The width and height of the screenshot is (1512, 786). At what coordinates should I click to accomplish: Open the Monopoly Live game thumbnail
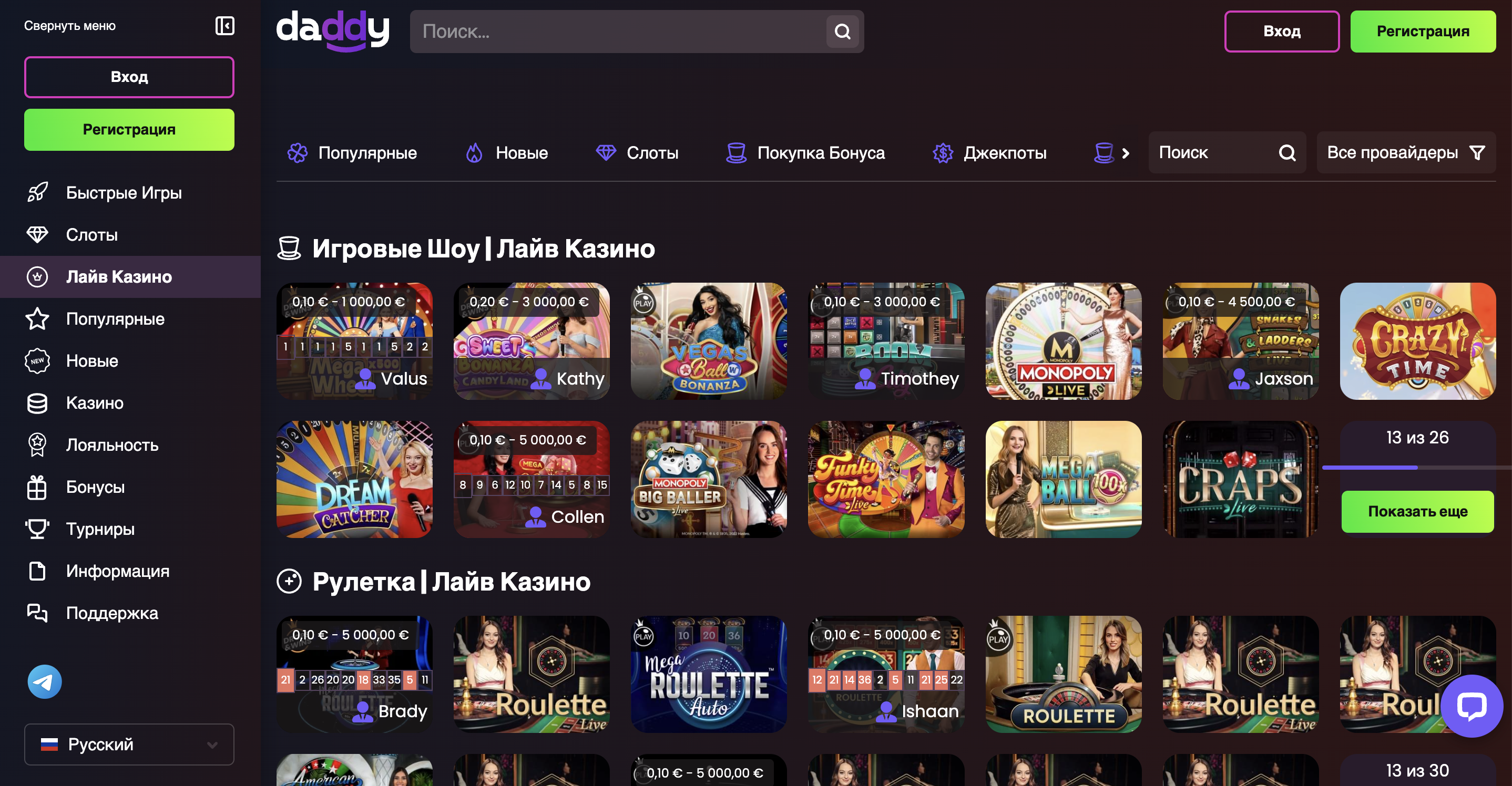1063,342
